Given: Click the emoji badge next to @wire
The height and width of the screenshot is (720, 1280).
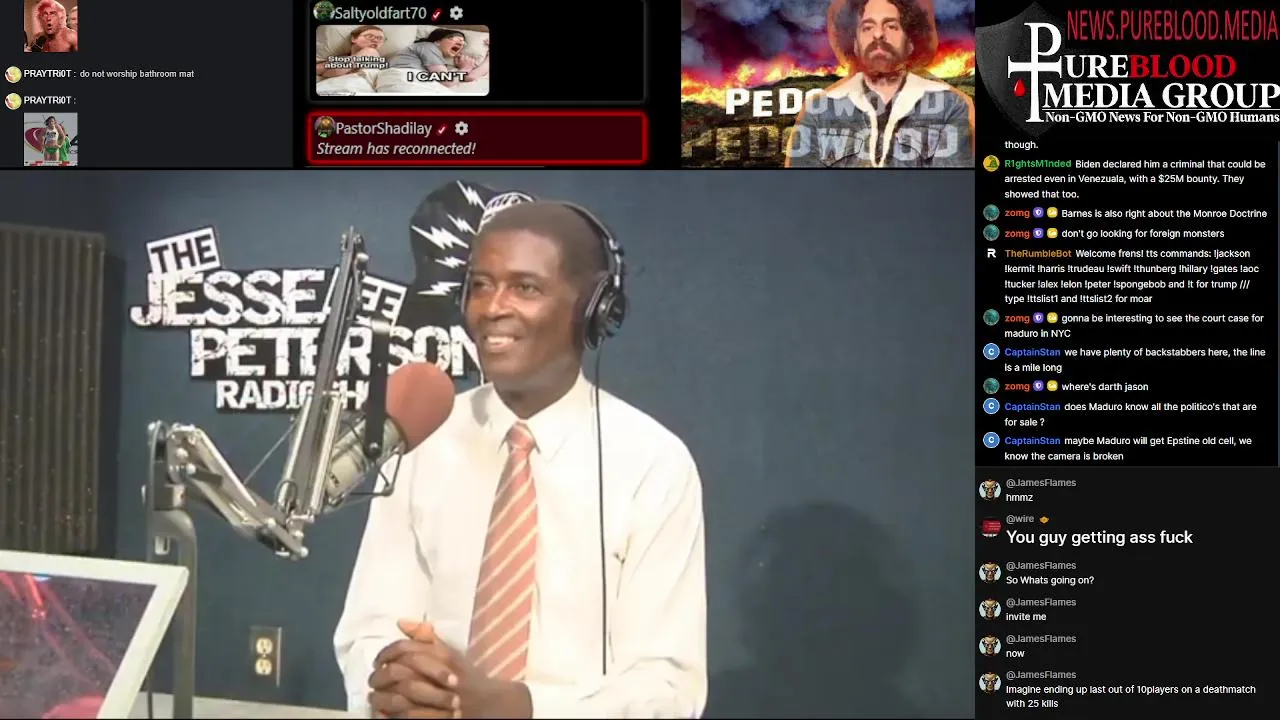Looking at the screenshot, I should [1044, 520].
